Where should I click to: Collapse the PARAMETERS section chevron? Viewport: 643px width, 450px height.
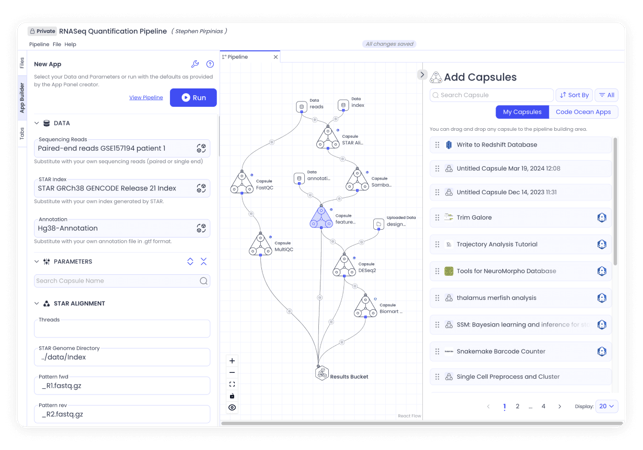36,261
